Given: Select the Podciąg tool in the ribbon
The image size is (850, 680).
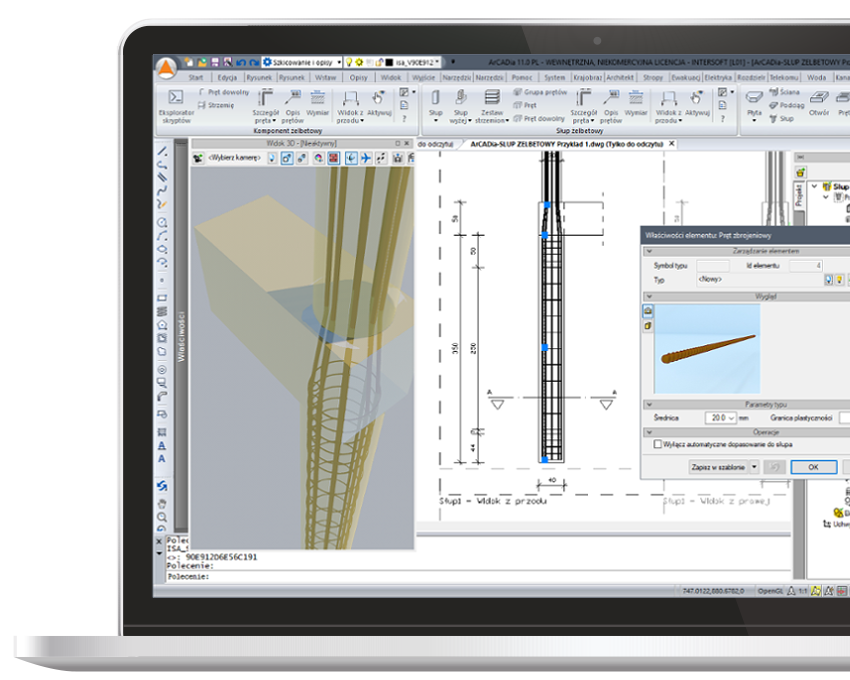Looking at the screenshot, I should pos(787,105).
